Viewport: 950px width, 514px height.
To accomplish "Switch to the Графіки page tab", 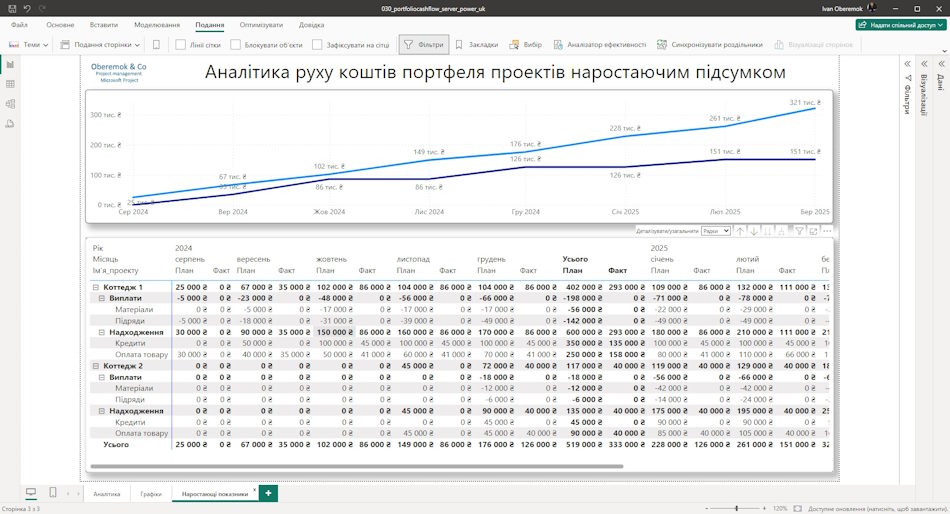I will [x=151, y=494].
